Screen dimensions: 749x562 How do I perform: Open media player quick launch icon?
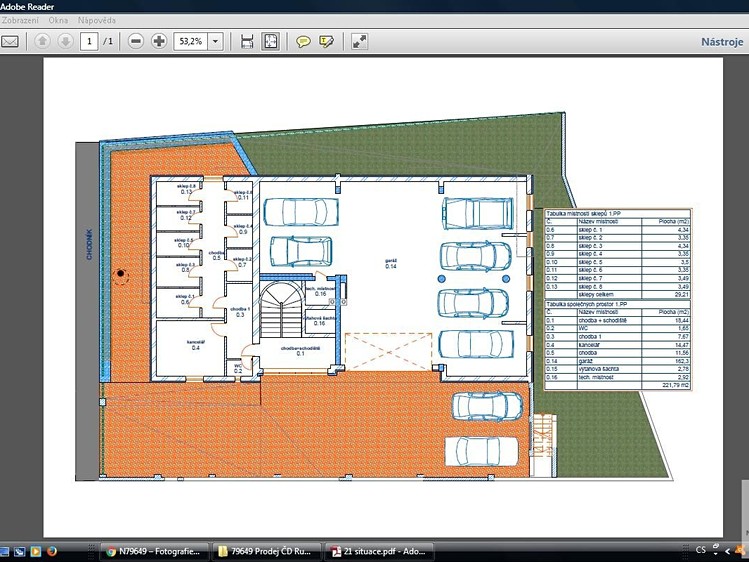[36, 551]
